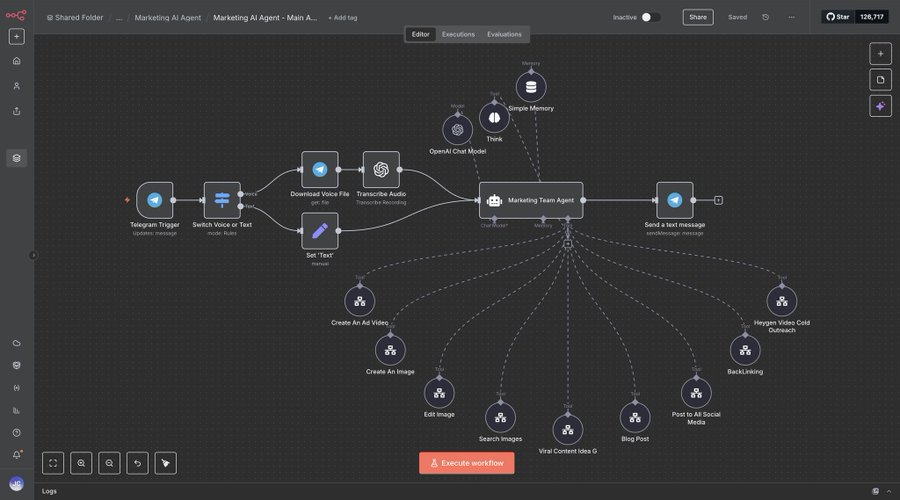Open the three-dots workflow menu
Viewport: 900px width, 500px height.
pos(792,17)
